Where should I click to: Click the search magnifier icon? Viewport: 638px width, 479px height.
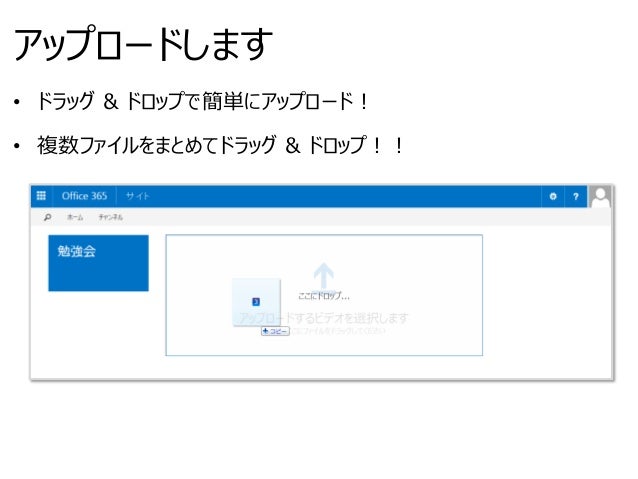tap(48, 217)
